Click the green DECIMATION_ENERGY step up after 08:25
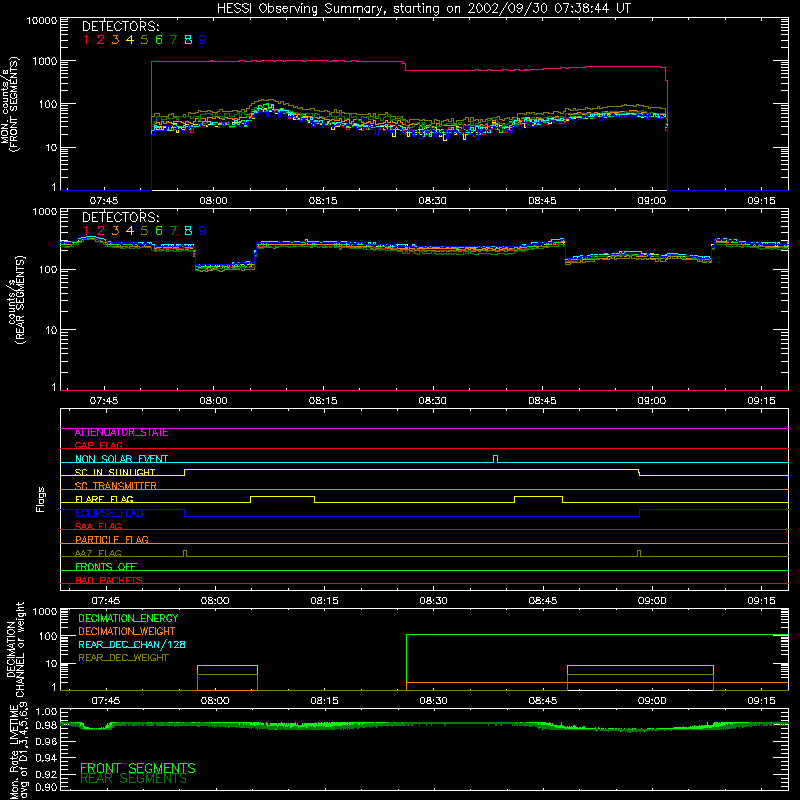 pos(407,661)
